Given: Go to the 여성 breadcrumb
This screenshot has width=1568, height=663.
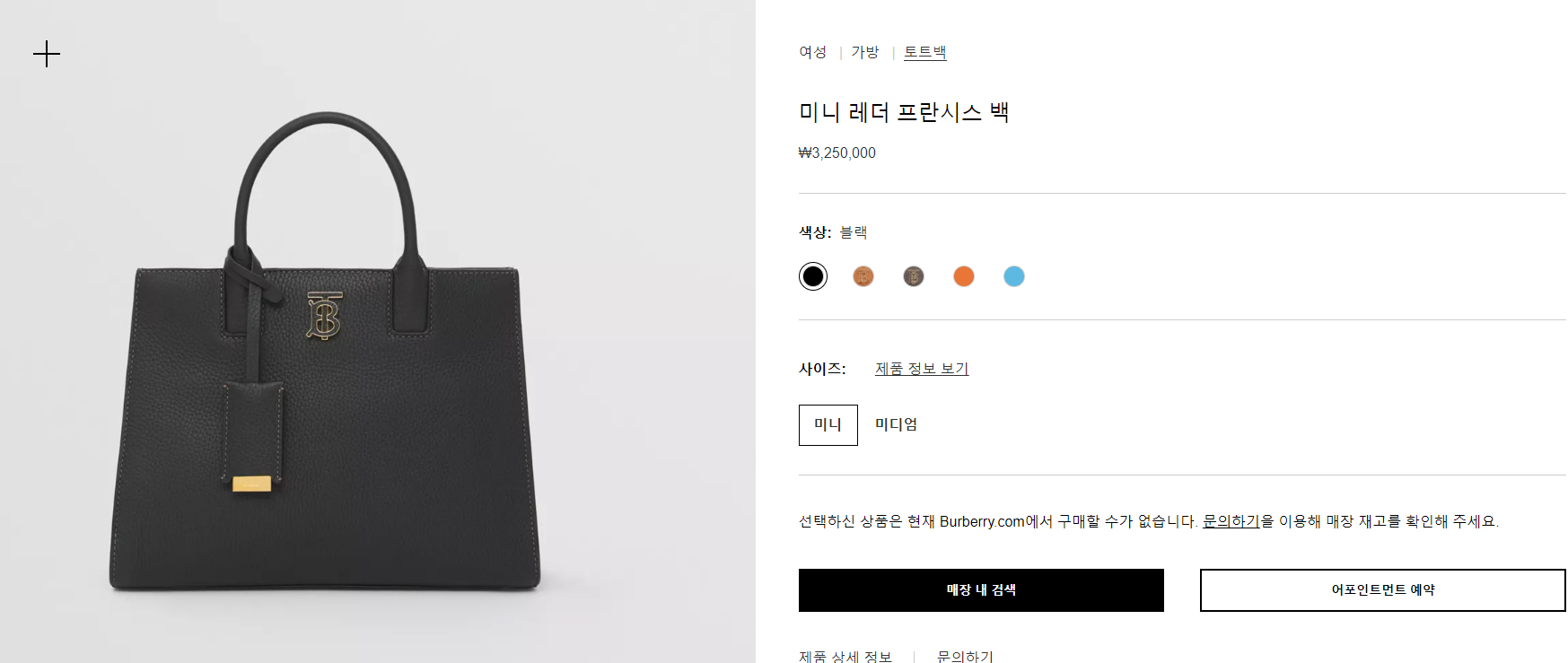Looking at the screenshot, I should [x=813, y=52].
